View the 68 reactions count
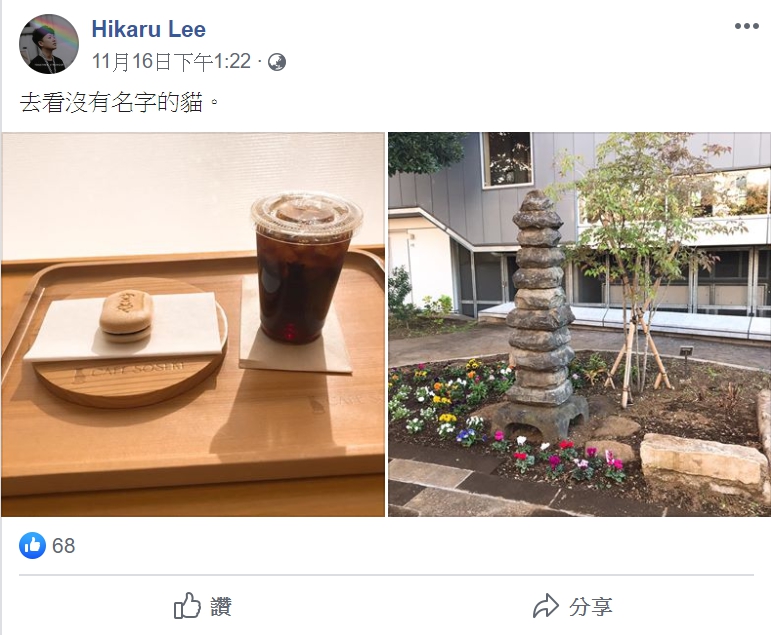The height and width of the screenshot is (635, 771). click(x=63, y=546)
